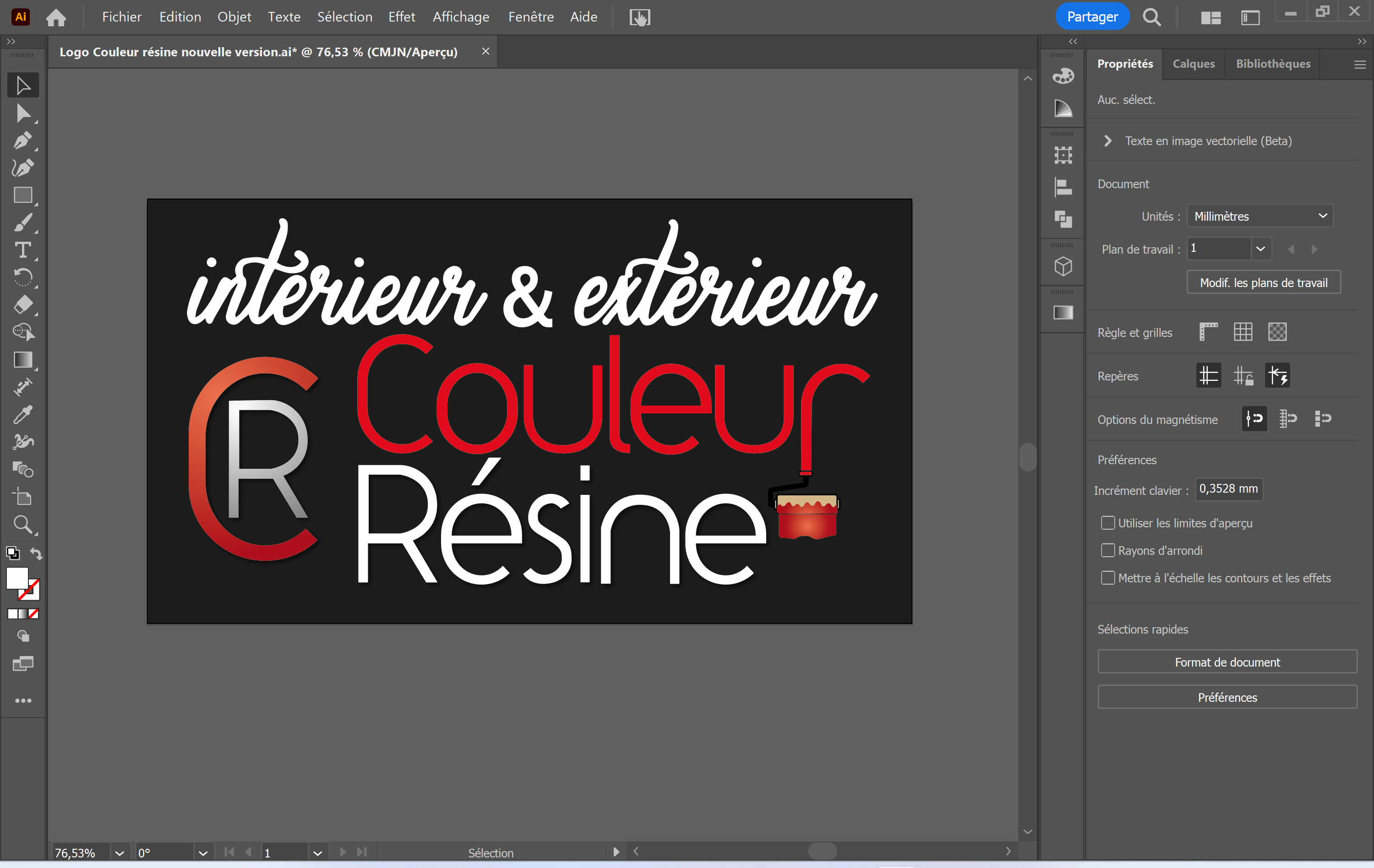Select the Paintbrush tool
This screenshot has width=1374, height=868.
point(23,222)
